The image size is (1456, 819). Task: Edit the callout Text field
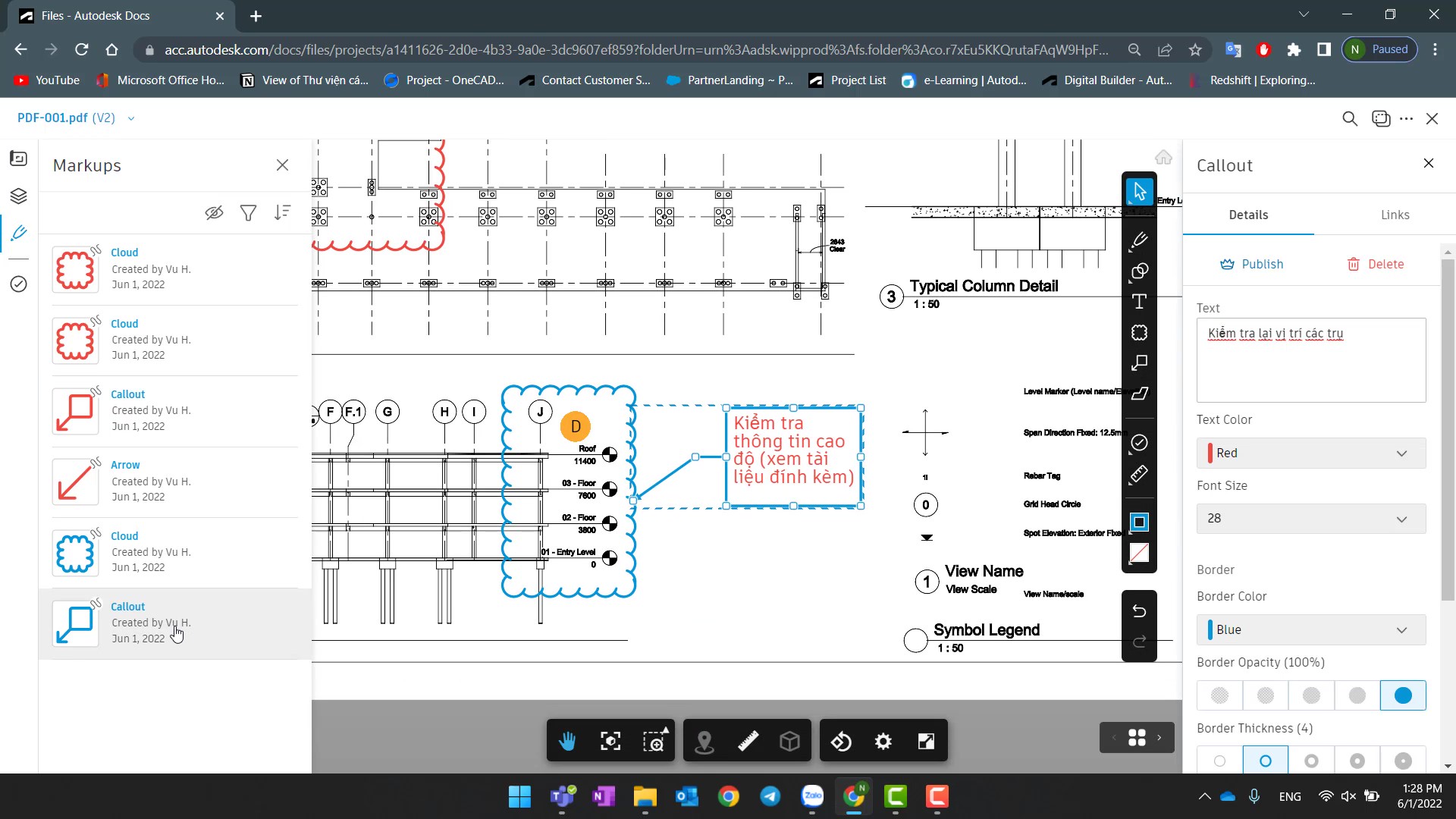(x=1311, y=359)
